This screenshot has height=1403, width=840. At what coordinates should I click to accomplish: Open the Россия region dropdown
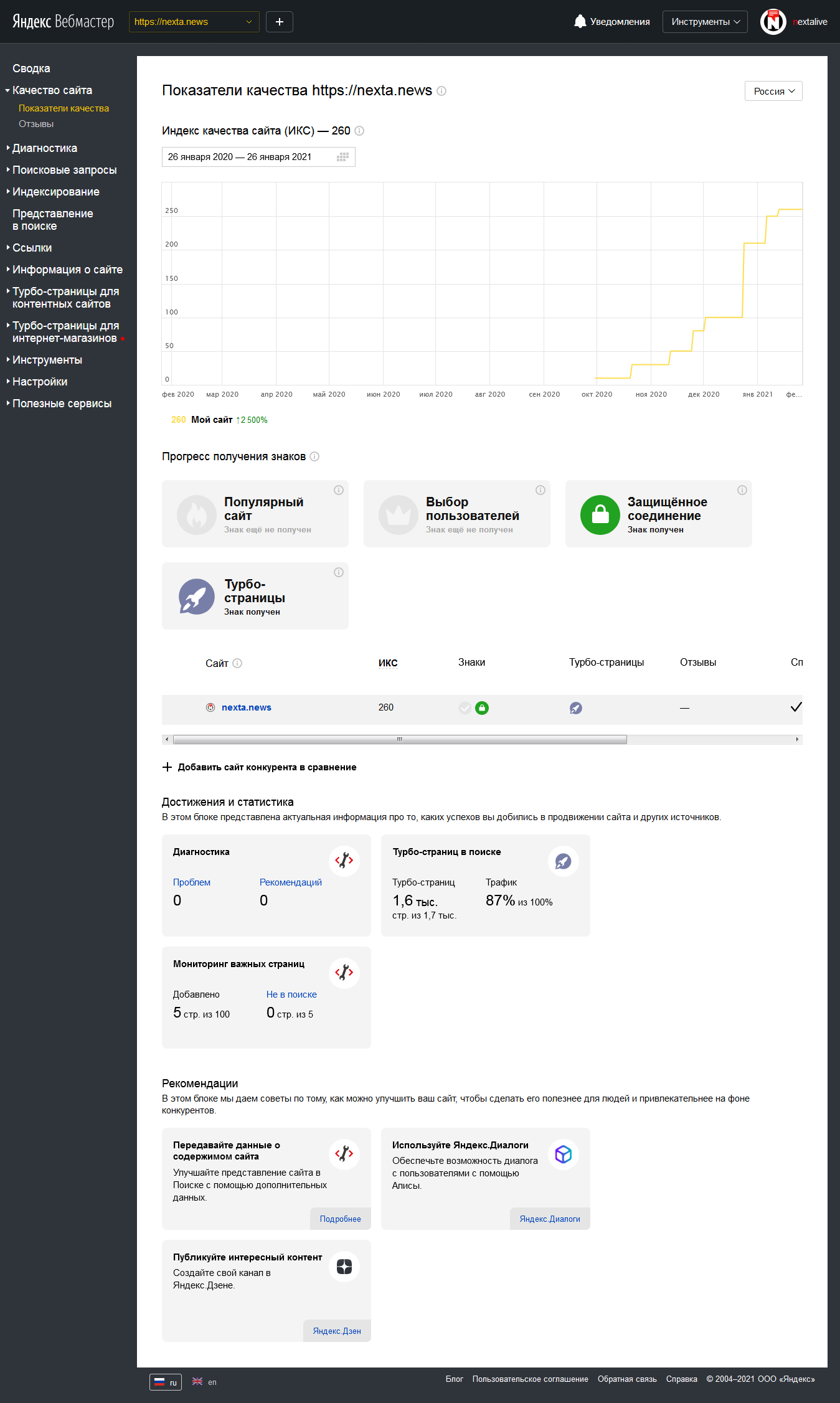coord(773,92)
